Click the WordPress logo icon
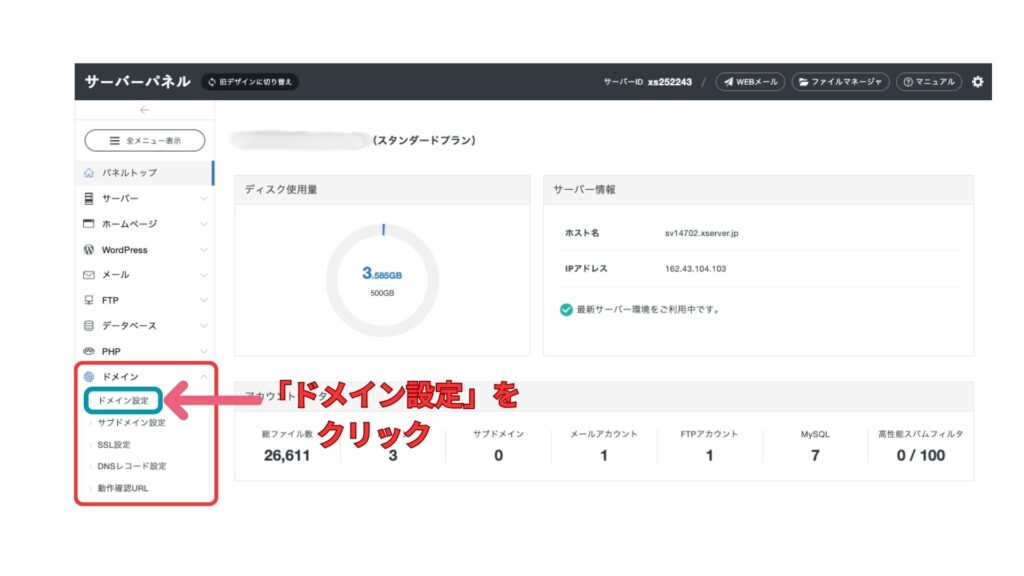The image size is (1024, 576). tap(89, 249)
